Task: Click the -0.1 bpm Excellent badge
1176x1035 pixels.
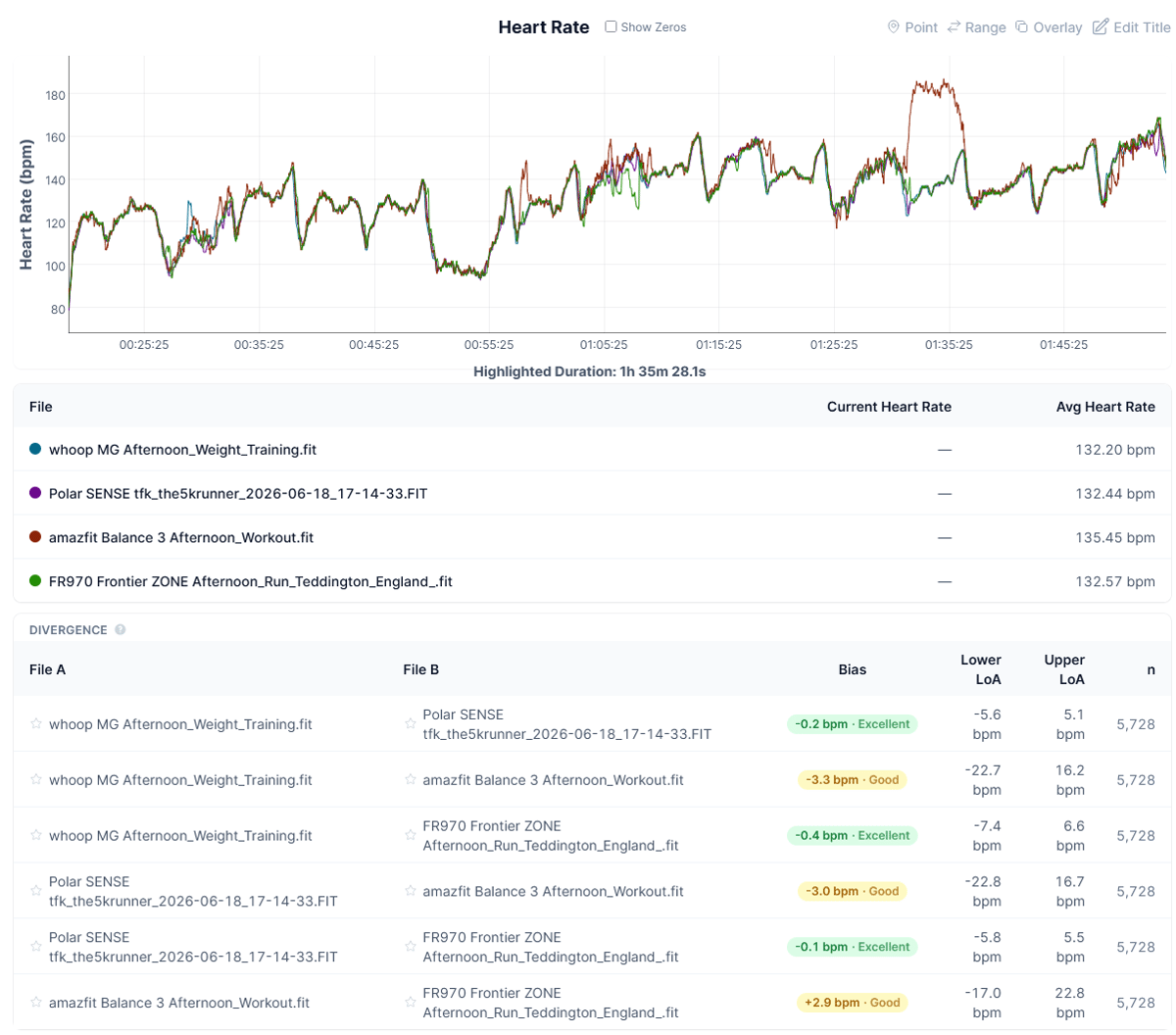Action: click(x=852, y=948)
